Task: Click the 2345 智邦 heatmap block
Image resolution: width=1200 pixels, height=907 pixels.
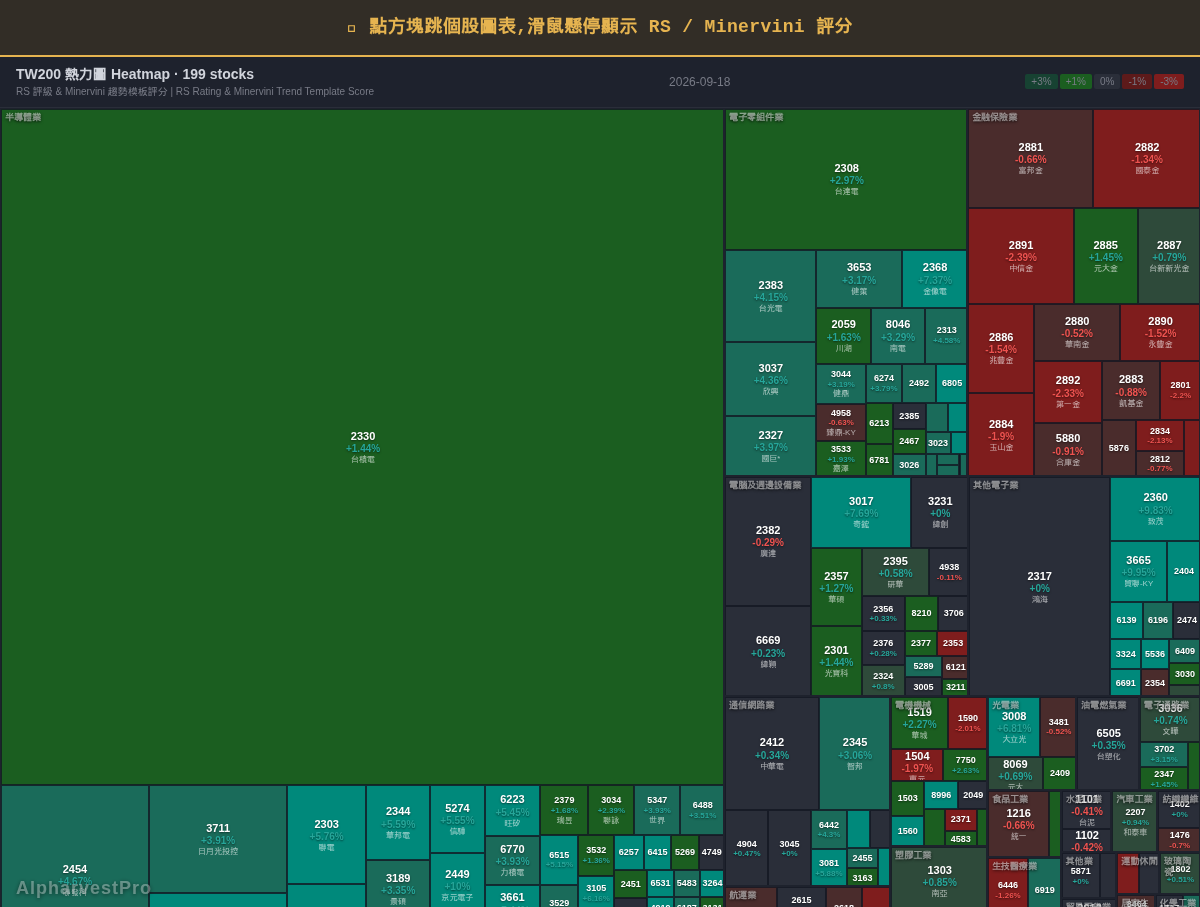Action: coord(855,753)
